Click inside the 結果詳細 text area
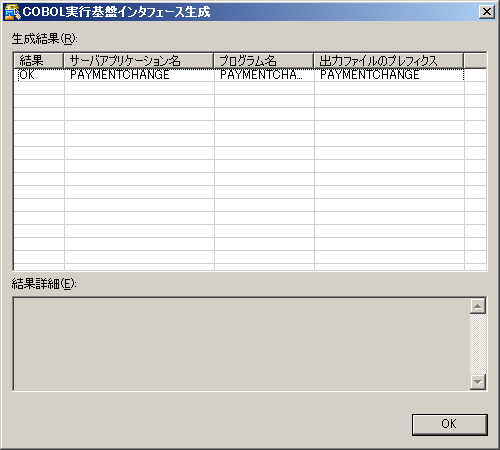The width and height of the screenshot is (500, 450). pos(241,344)
